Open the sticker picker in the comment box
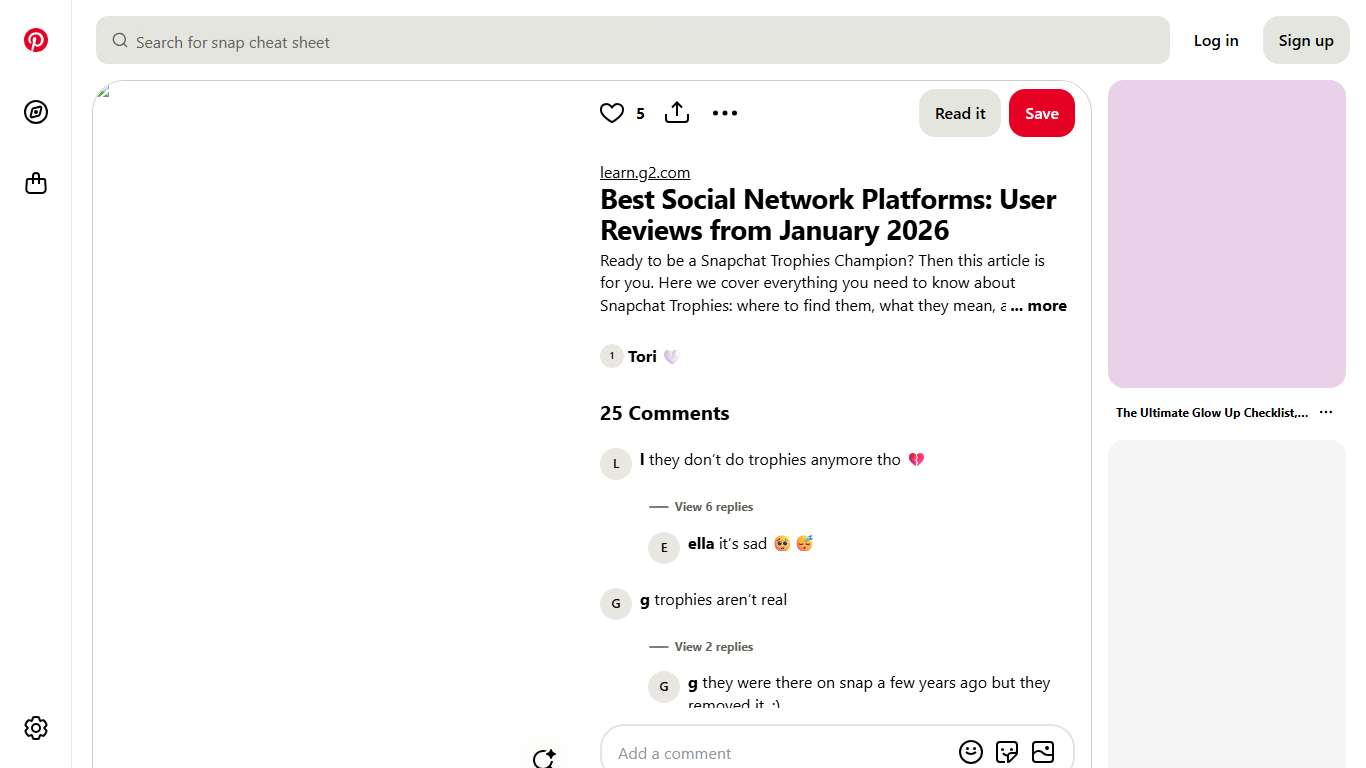The height and width of the screenshot is (768, 1366). click(x=1006, y=751)
